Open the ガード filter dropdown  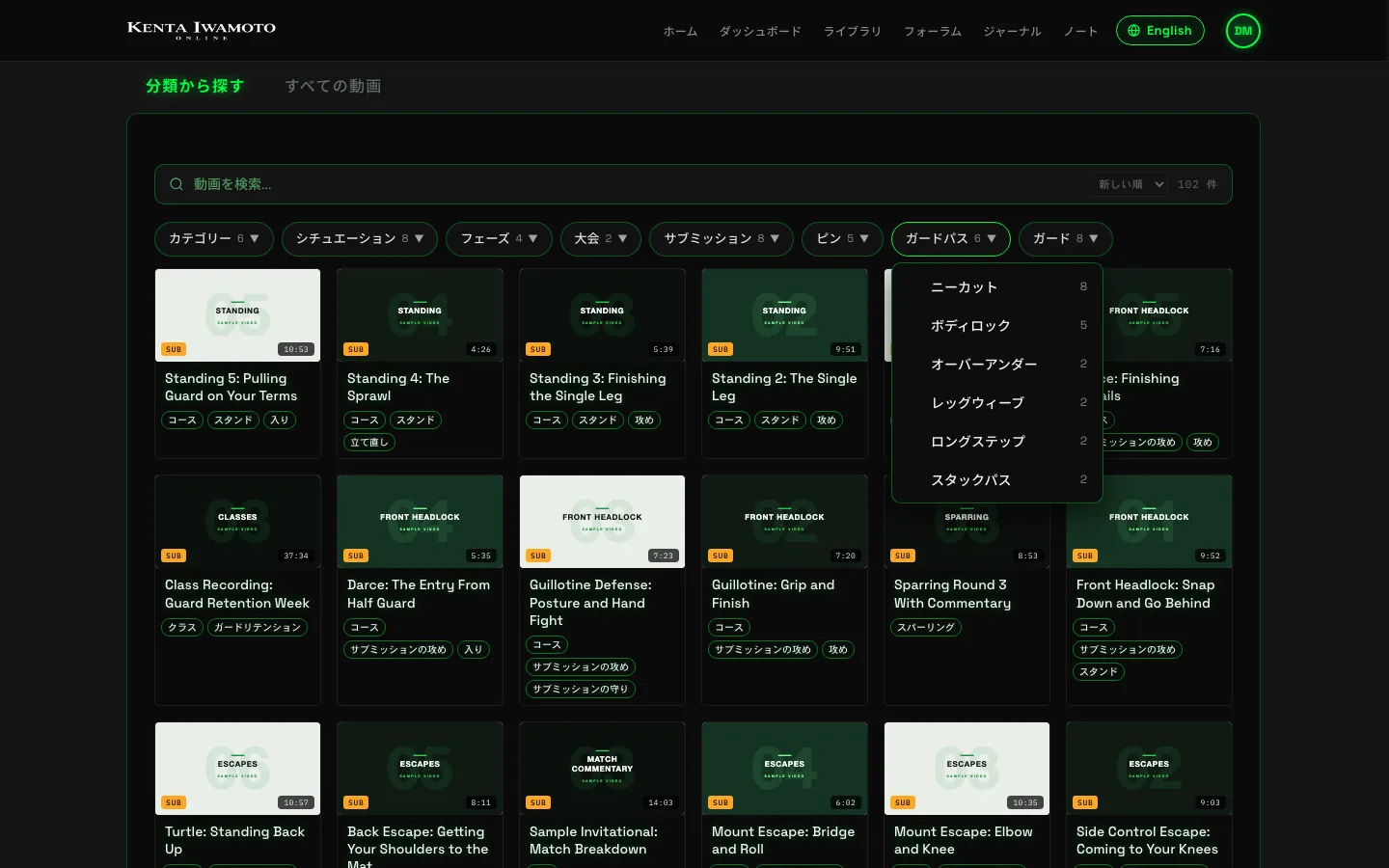point(1066,238)
